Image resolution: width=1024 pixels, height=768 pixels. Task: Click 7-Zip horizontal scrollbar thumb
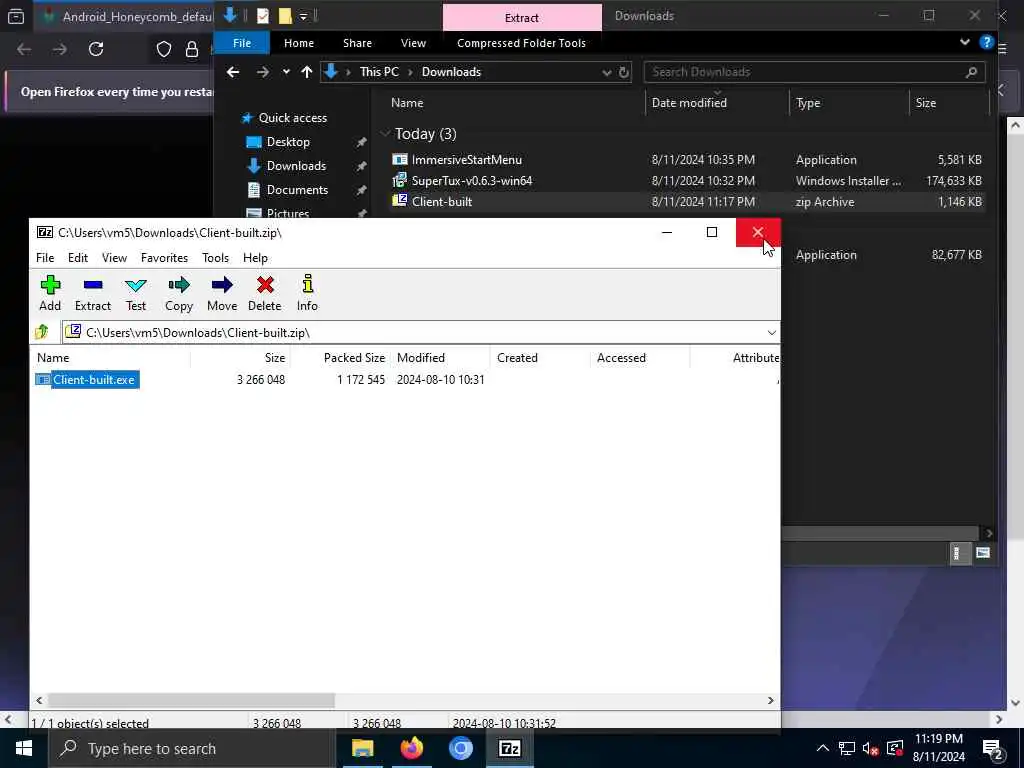click(x=191, y=701)
